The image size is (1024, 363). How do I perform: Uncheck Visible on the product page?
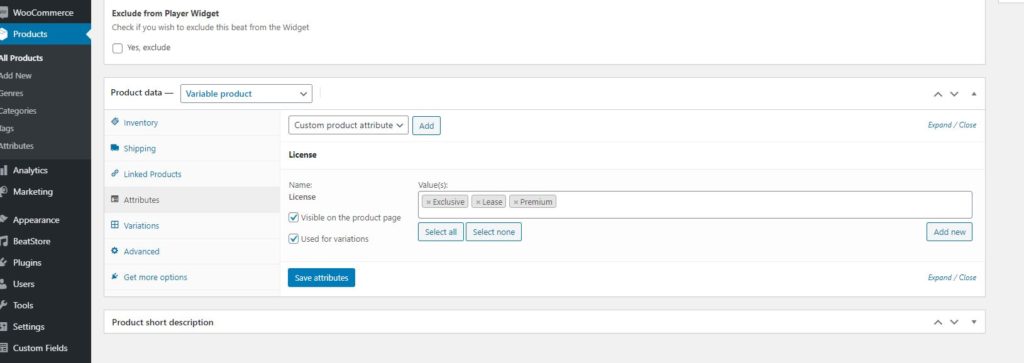coord(294,217)
